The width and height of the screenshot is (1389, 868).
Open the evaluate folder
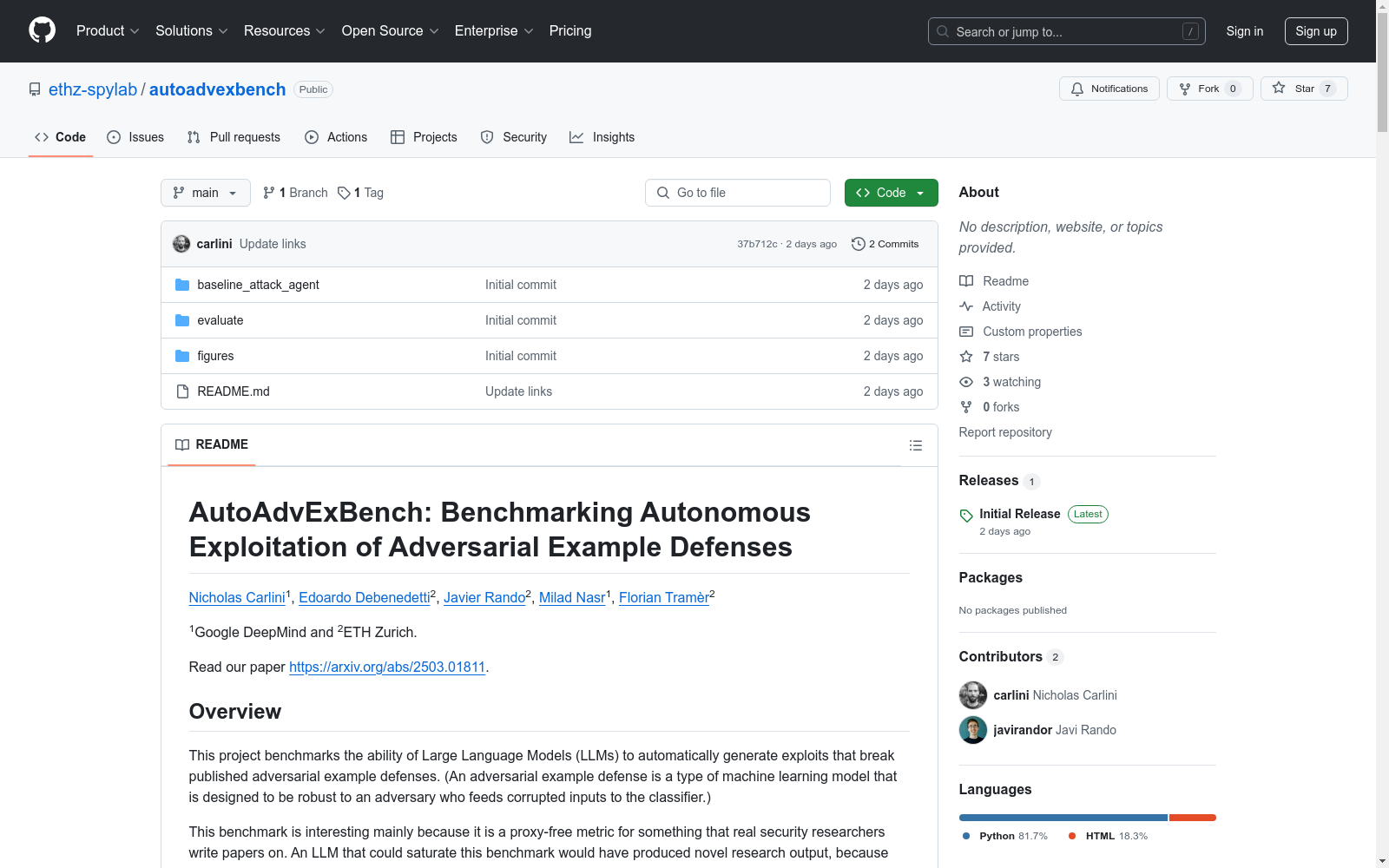pyautogui.click(x=221, y=320)
